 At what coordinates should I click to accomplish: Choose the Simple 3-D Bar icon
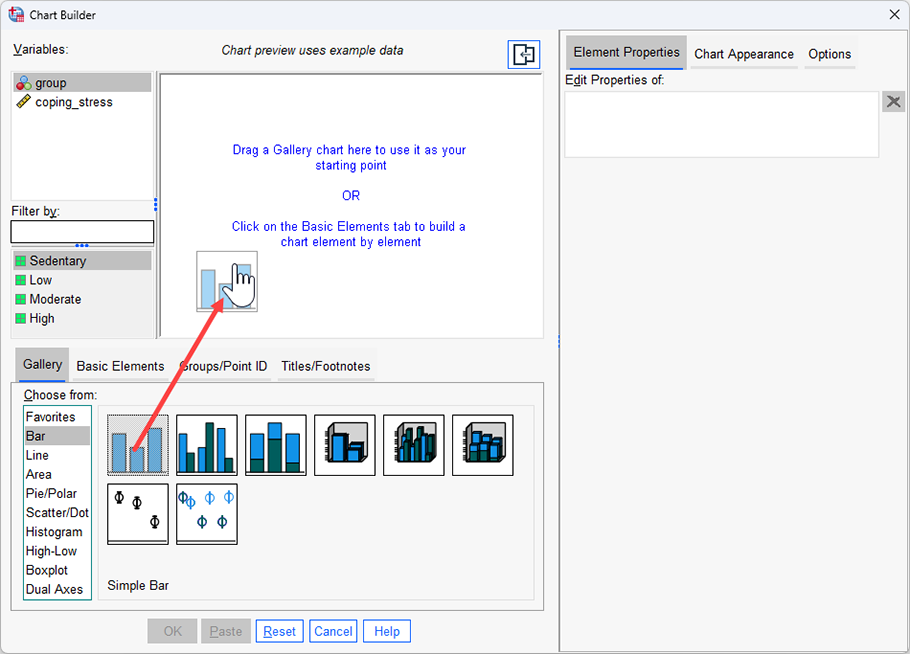pos(344,444)
